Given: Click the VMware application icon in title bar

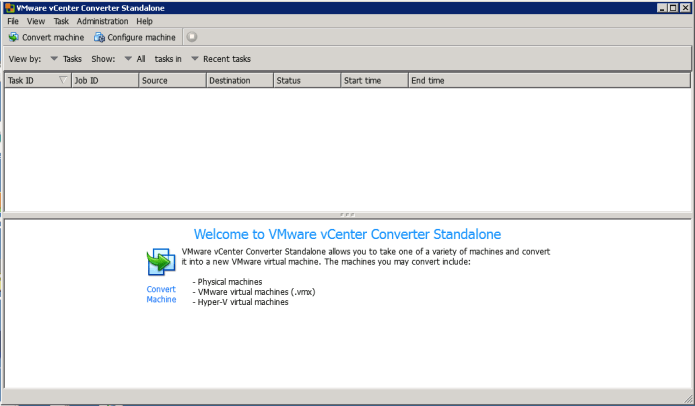Looking at the screenshot, I should coord(10,7).
